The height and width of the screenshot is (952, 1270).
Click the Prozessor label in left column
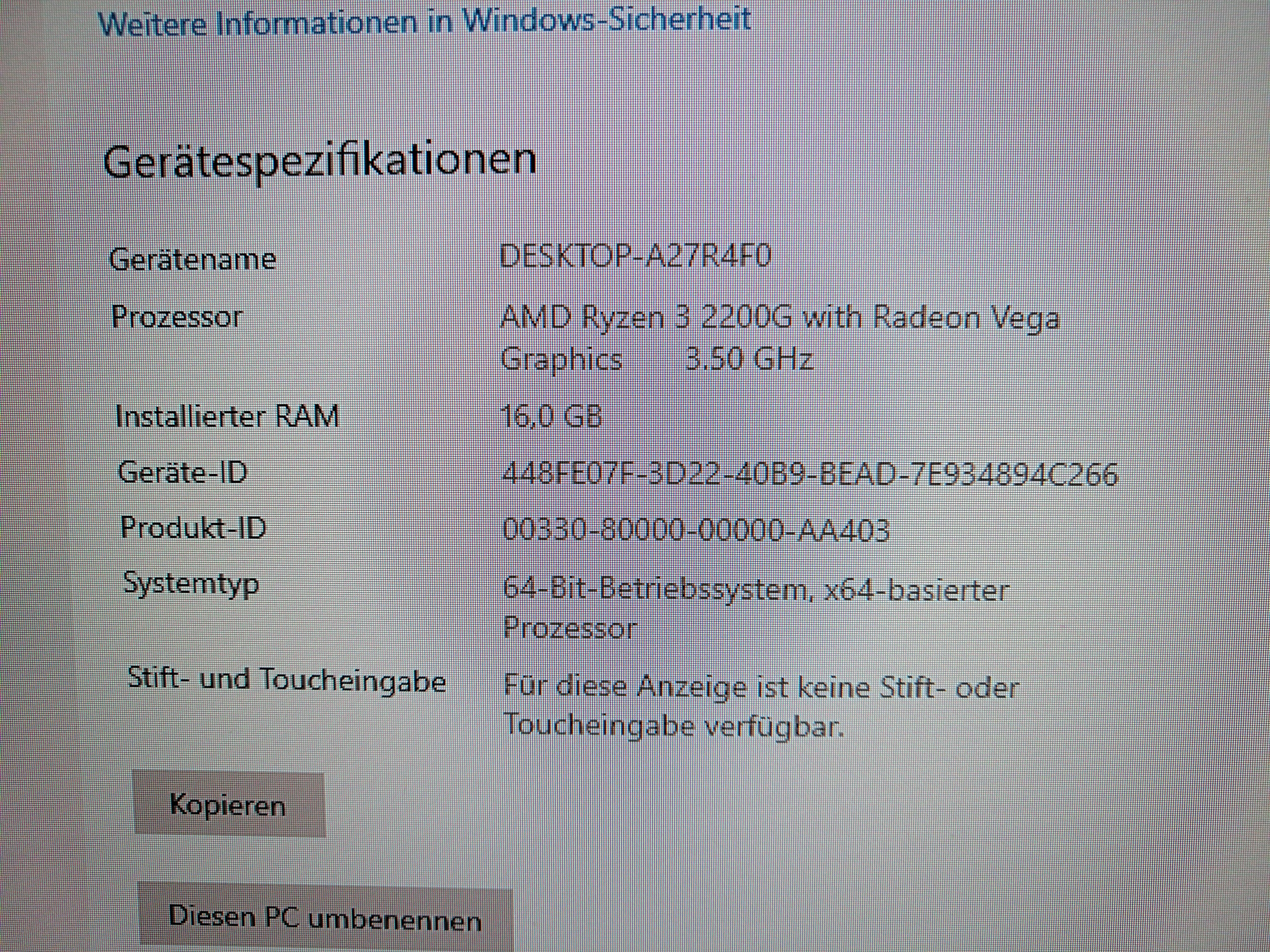(x=177, y=317)
